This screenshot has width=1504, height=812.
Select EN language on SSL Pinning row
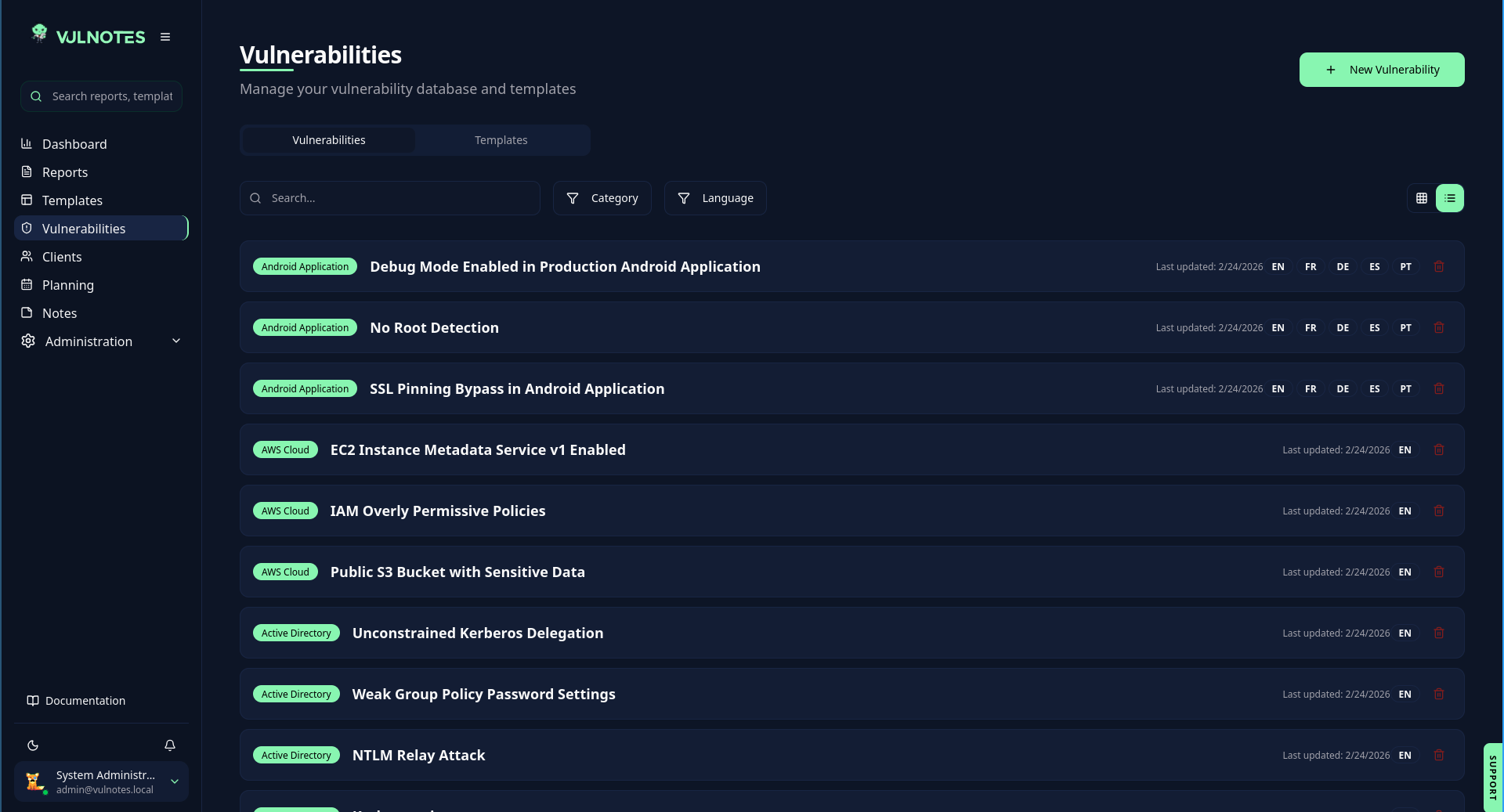pos(1278,389)
